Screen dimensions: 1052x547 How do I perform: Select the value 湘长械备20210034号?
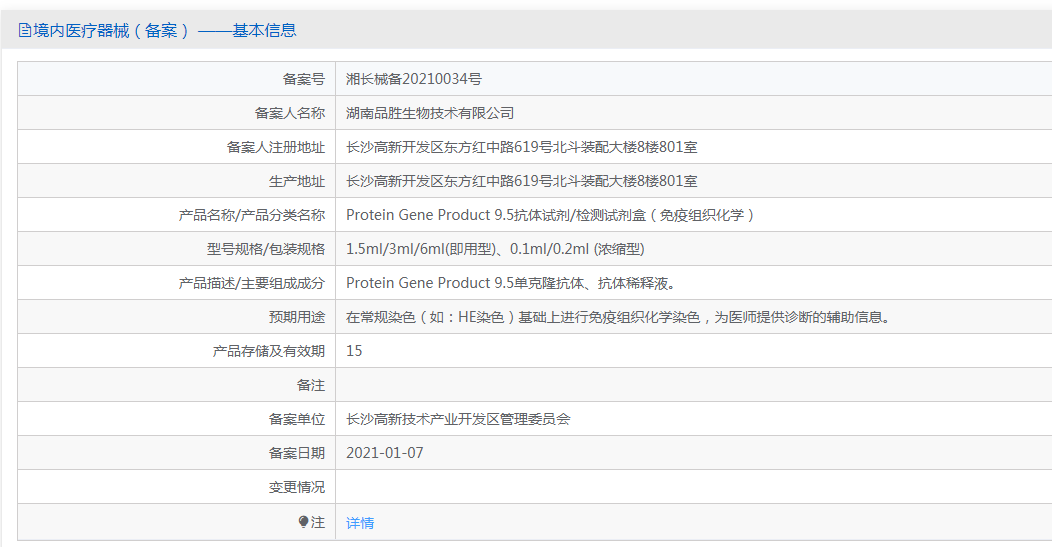tap(414, 79)
